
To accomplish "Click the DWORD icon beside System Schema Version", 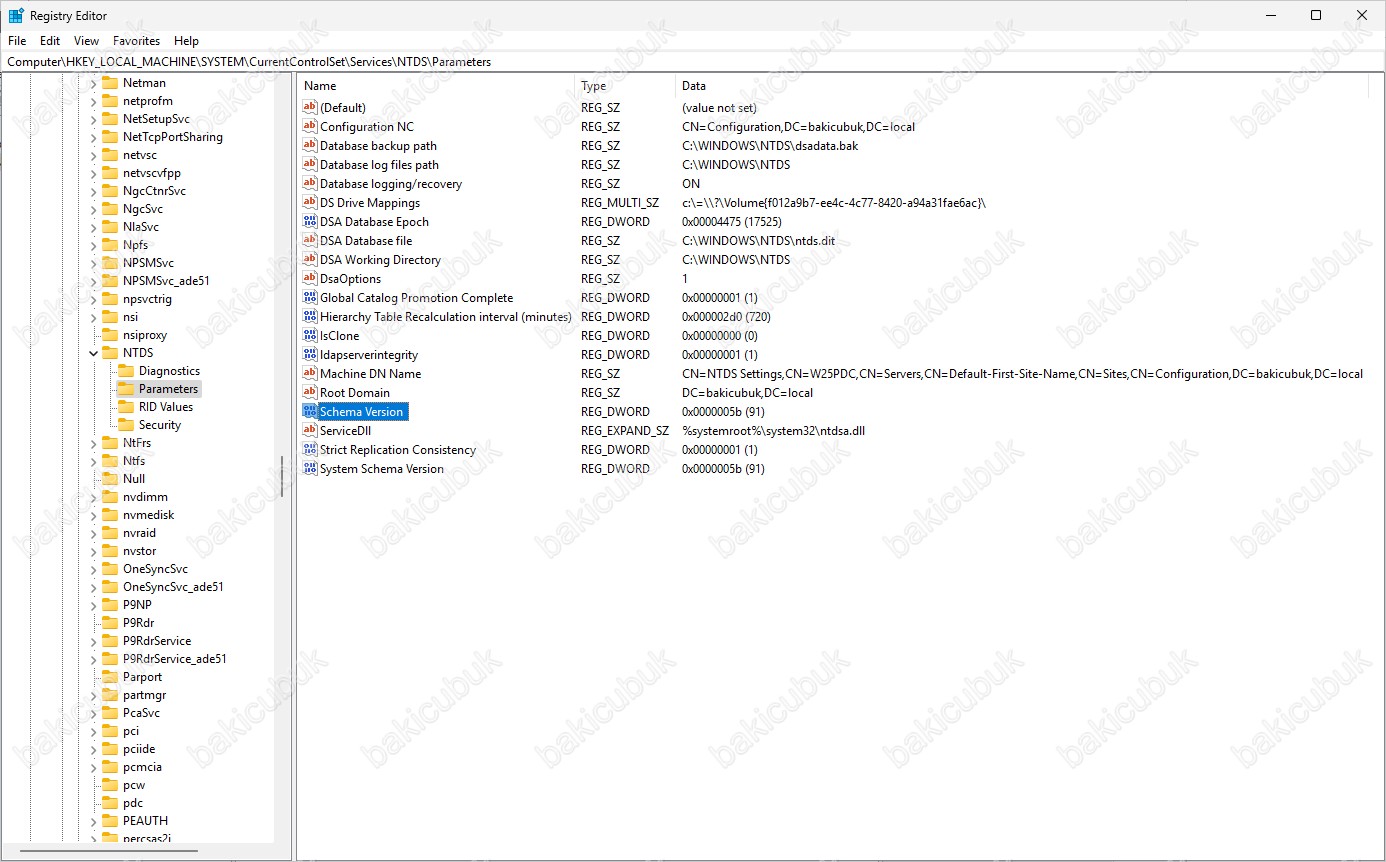I will click(x=310, y=469).
